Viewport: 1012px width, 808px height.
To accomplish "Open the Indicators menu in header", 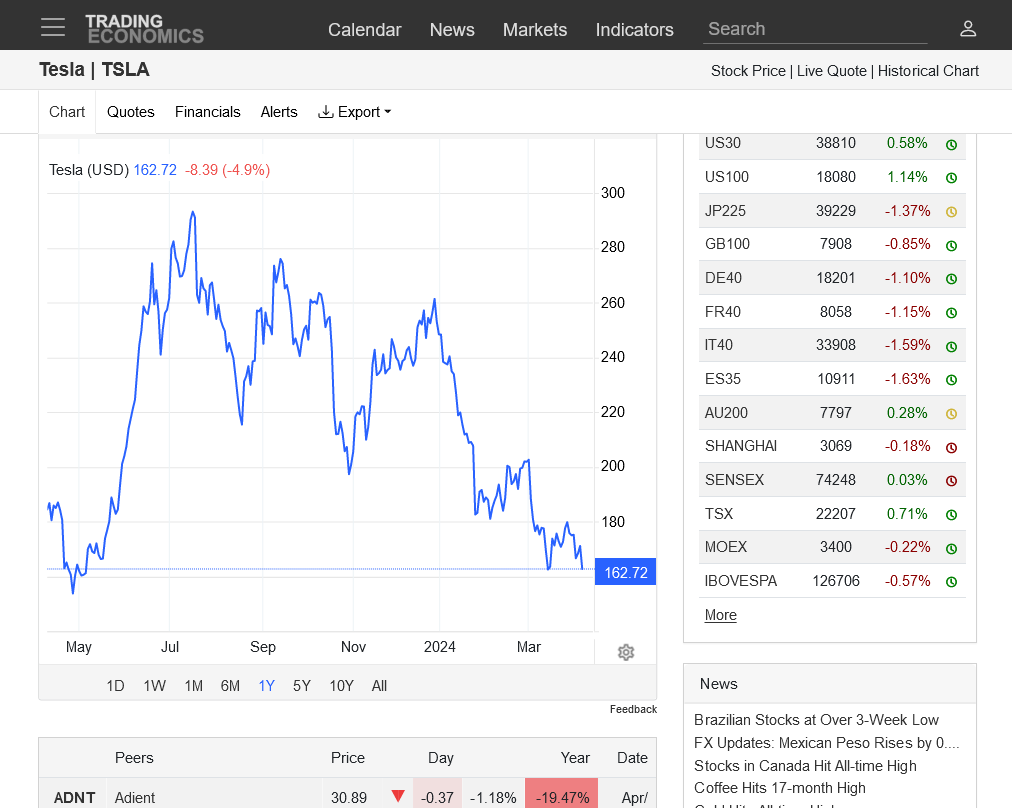I will click(x=634, y=30).
